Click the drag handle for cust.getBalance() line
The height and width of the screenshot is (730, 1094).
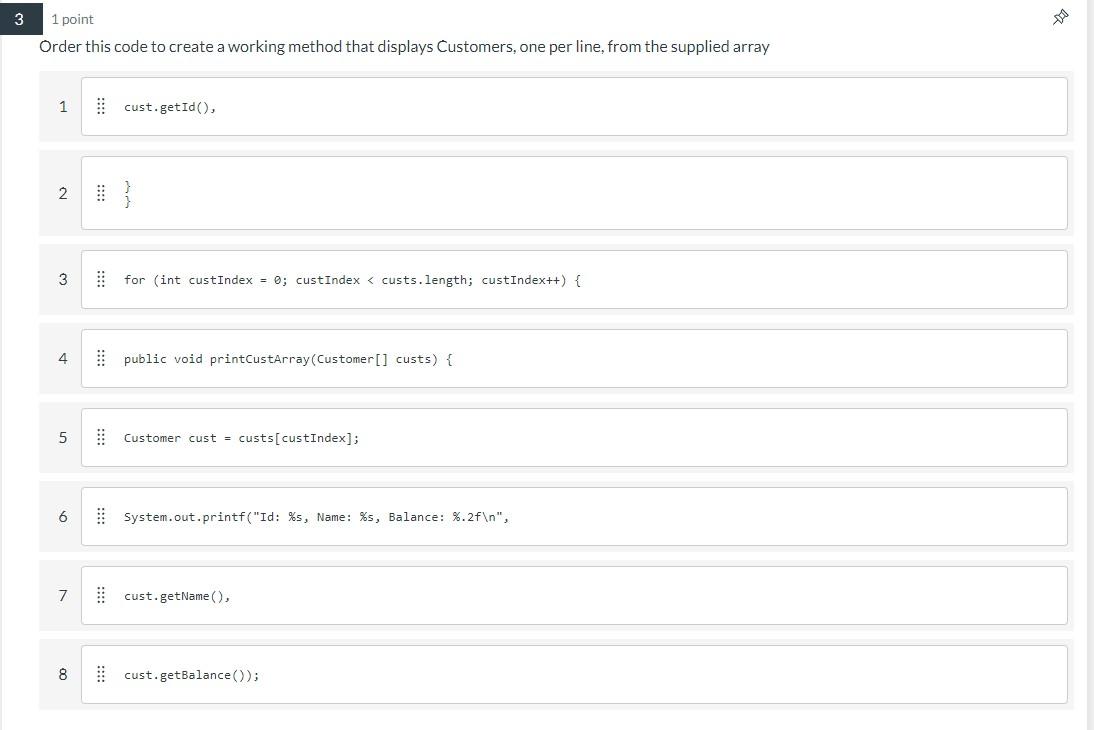(100, 674)
